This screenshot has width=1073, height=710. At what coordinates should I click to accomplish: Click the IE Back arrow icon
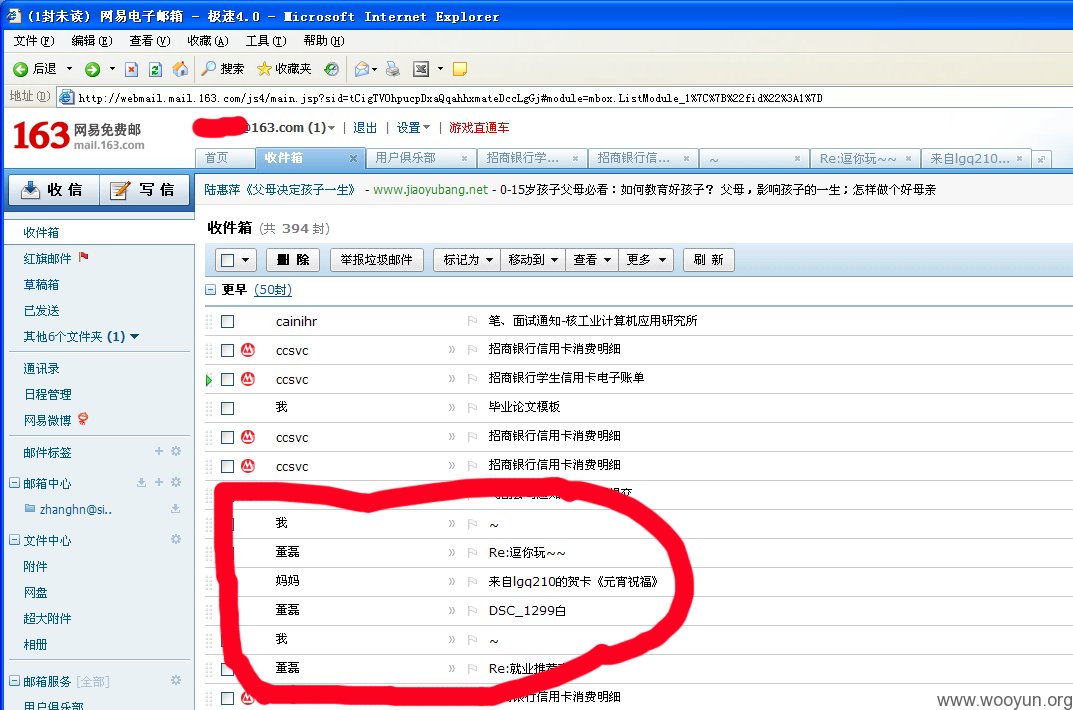point(20,69)
